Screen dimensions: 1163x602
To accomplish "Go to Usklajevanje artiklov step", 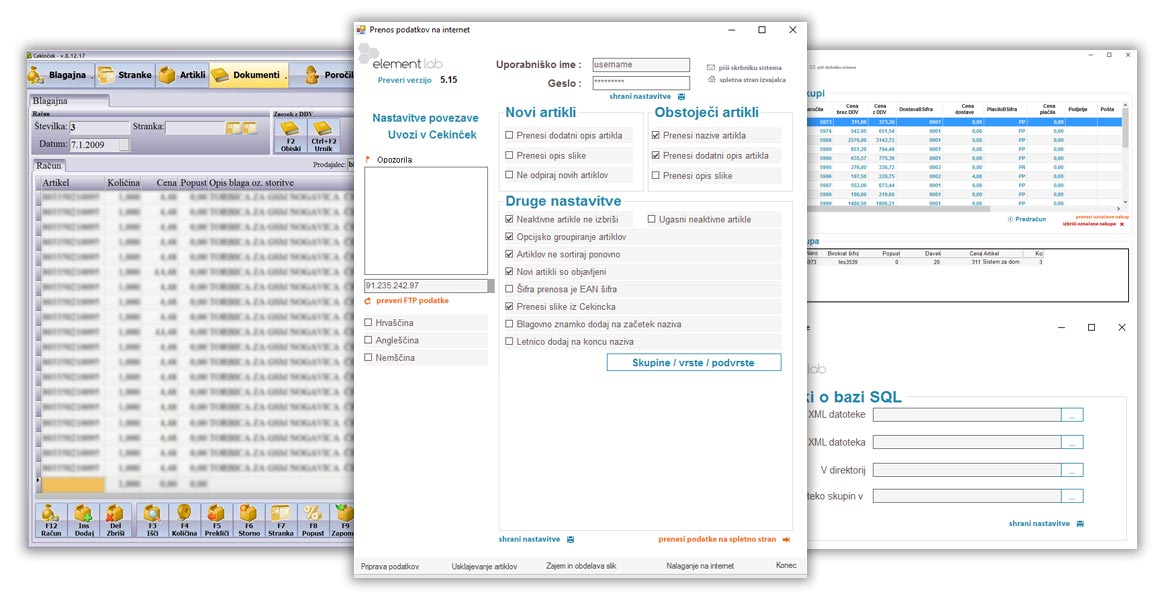I will tap(484, 566).
